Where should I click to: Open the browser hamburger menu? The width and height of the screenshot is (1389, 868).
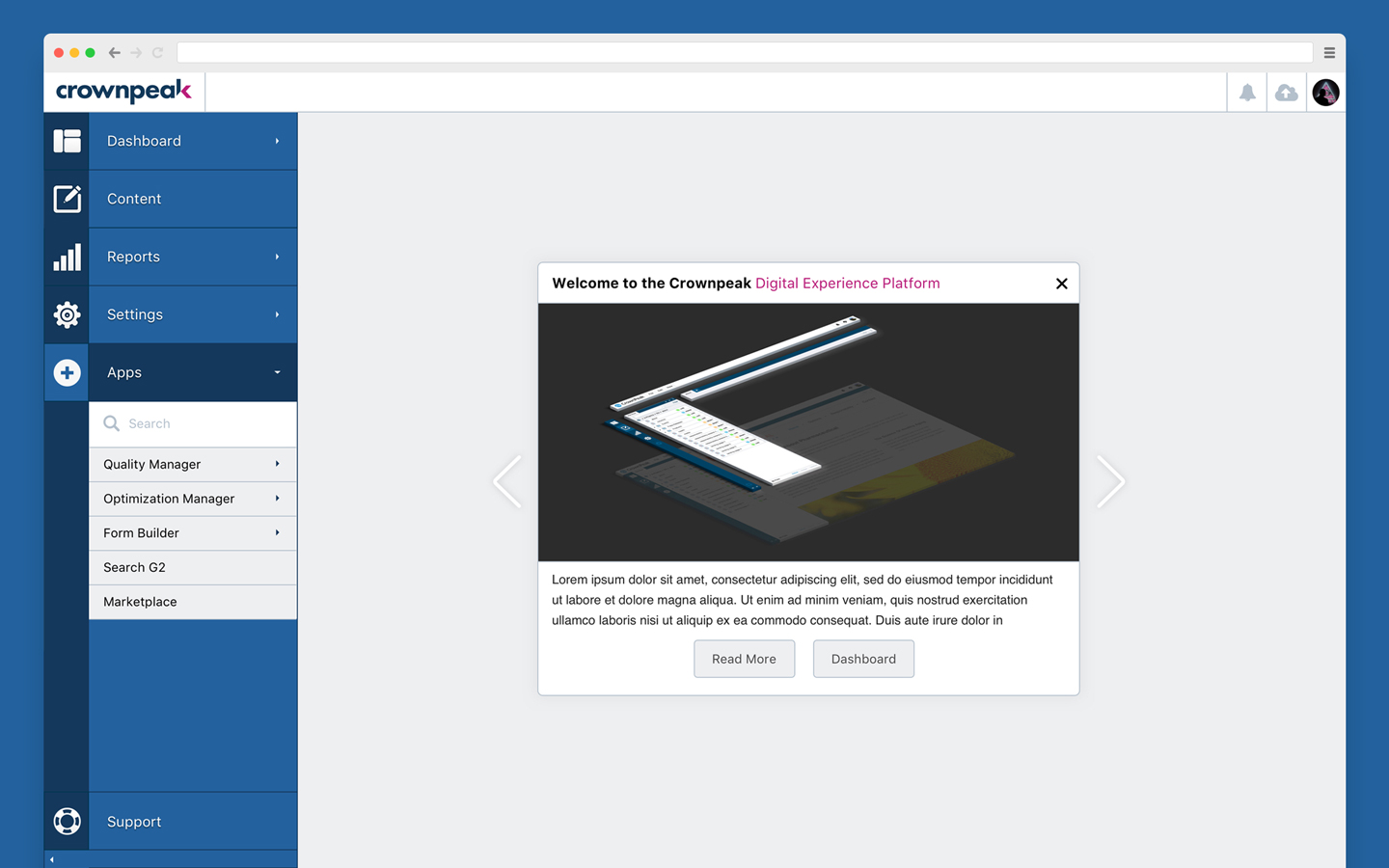[1329, 53]
